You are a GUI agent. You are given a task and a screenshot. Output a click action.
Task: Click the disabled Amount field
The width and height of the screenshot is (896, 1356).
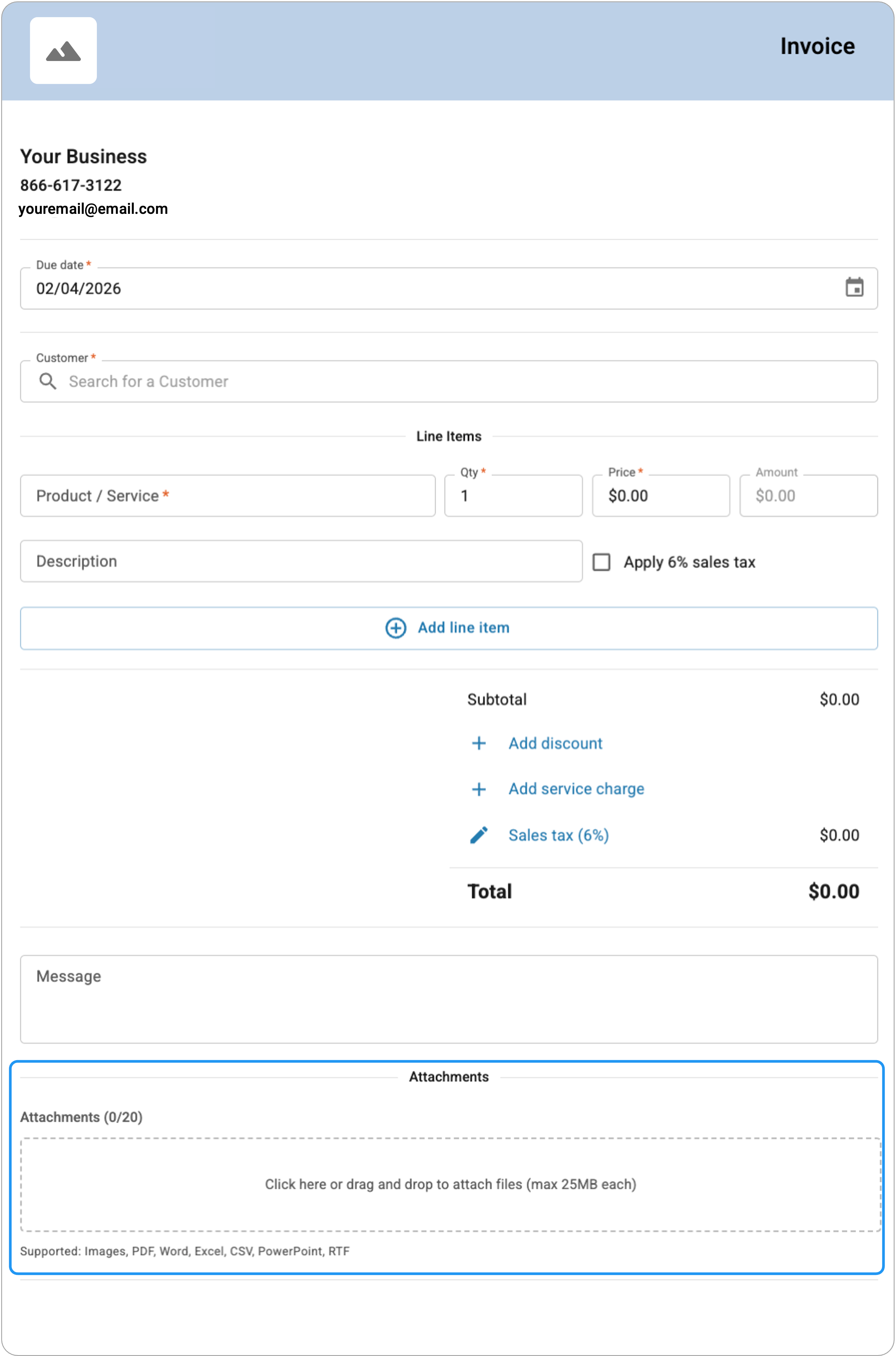tap(809, 496)
